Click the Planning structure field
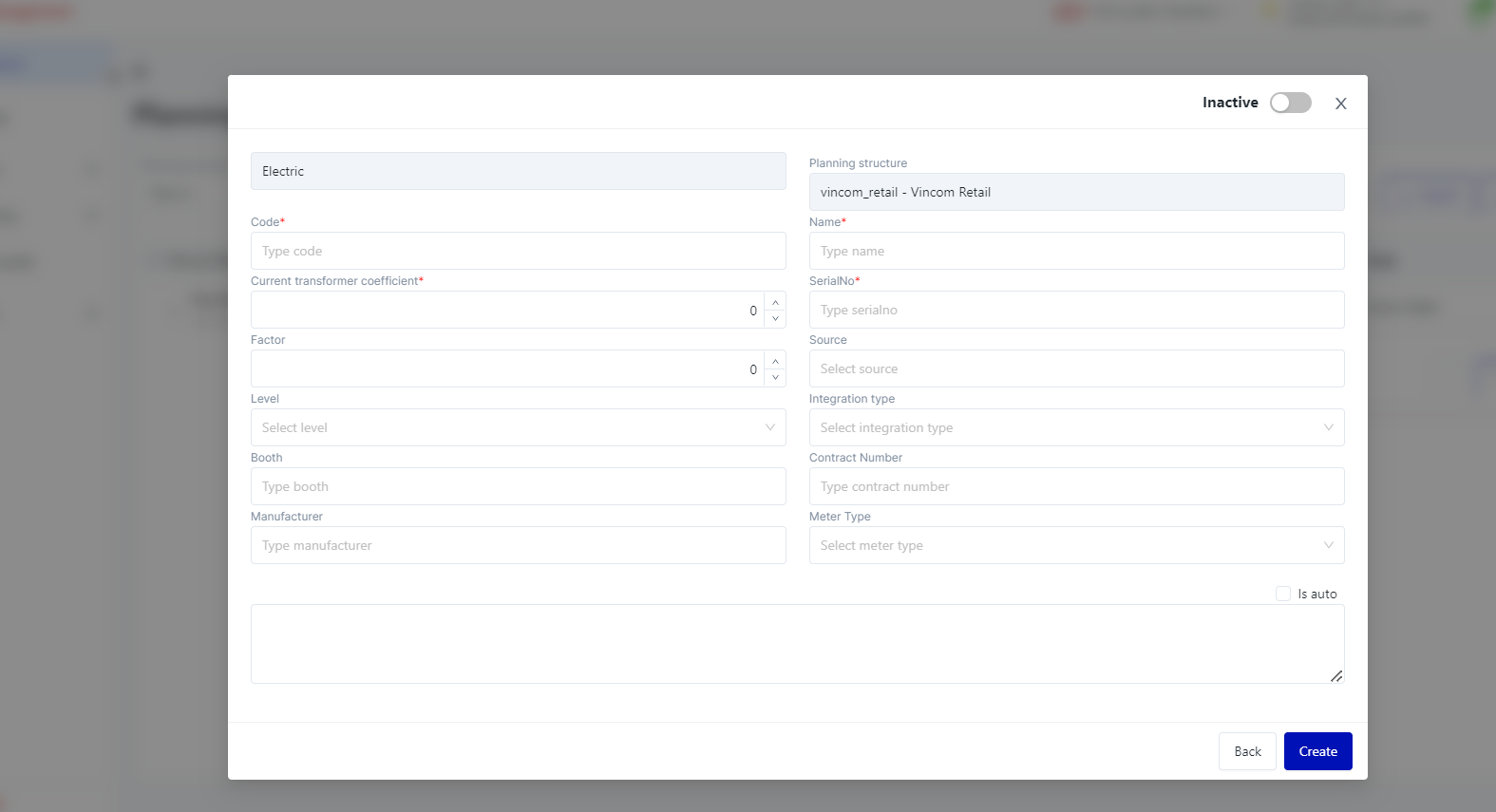Viewport: 1496px width, 812px height. (x=1076, y=192)
